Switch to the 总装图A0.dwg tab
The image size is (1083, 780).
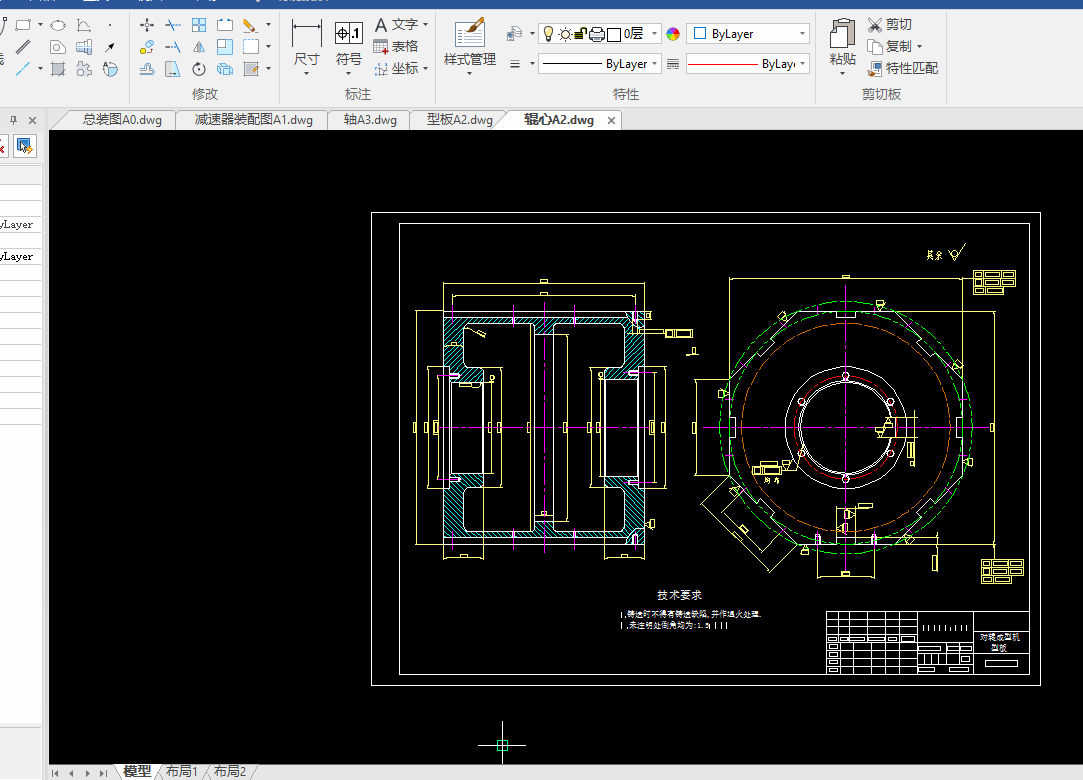[121, 120]
